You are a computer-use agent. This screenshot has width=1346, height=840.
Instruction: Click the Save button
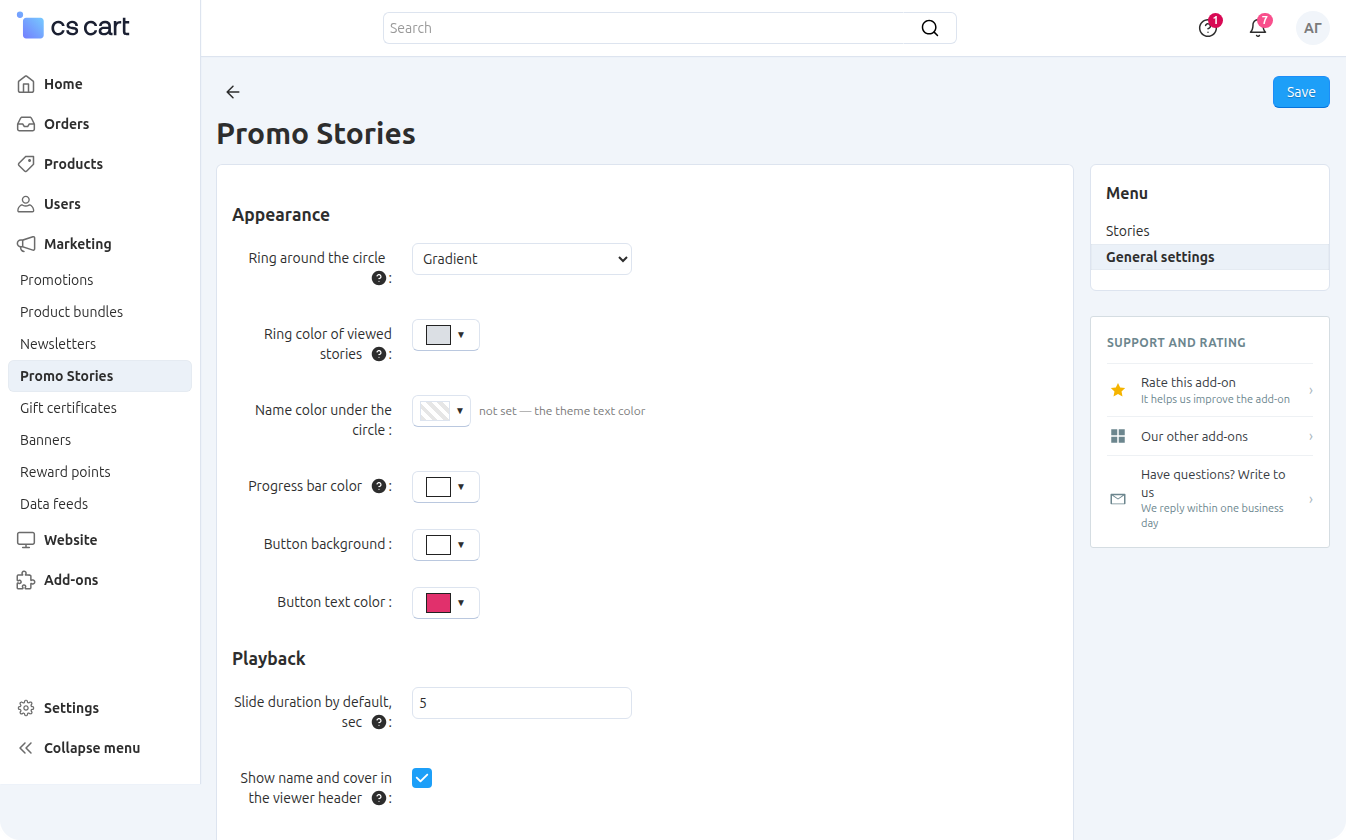pos(1301,92)
